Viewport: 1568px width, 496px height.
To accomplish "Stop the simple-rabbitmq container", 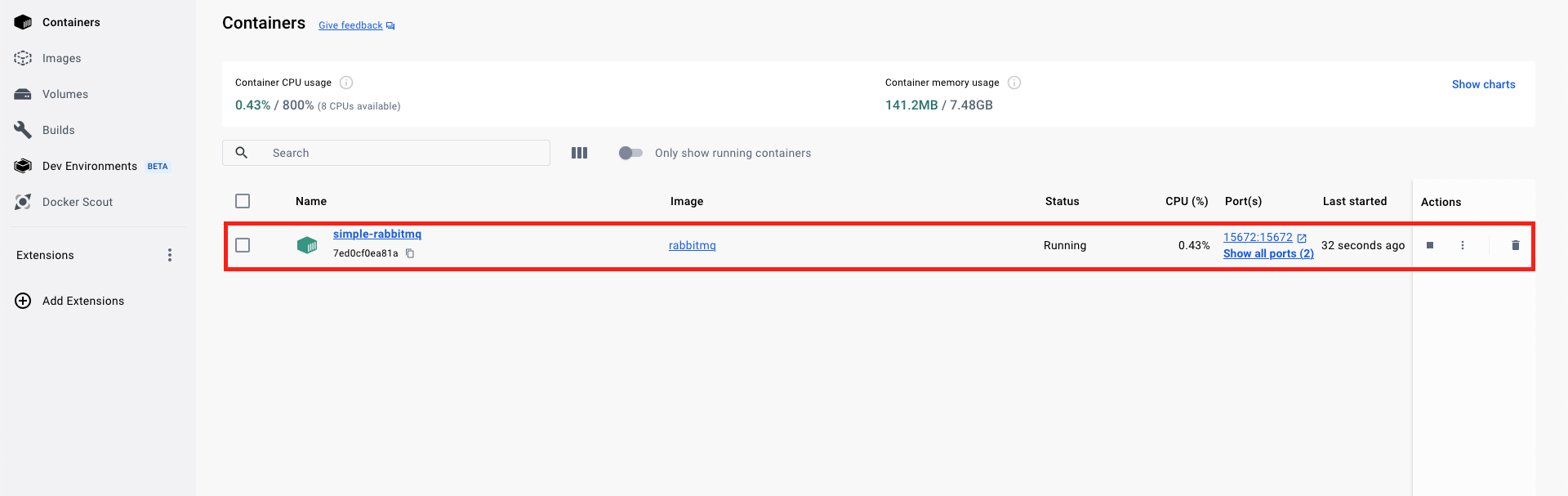I will (1430, 245).
